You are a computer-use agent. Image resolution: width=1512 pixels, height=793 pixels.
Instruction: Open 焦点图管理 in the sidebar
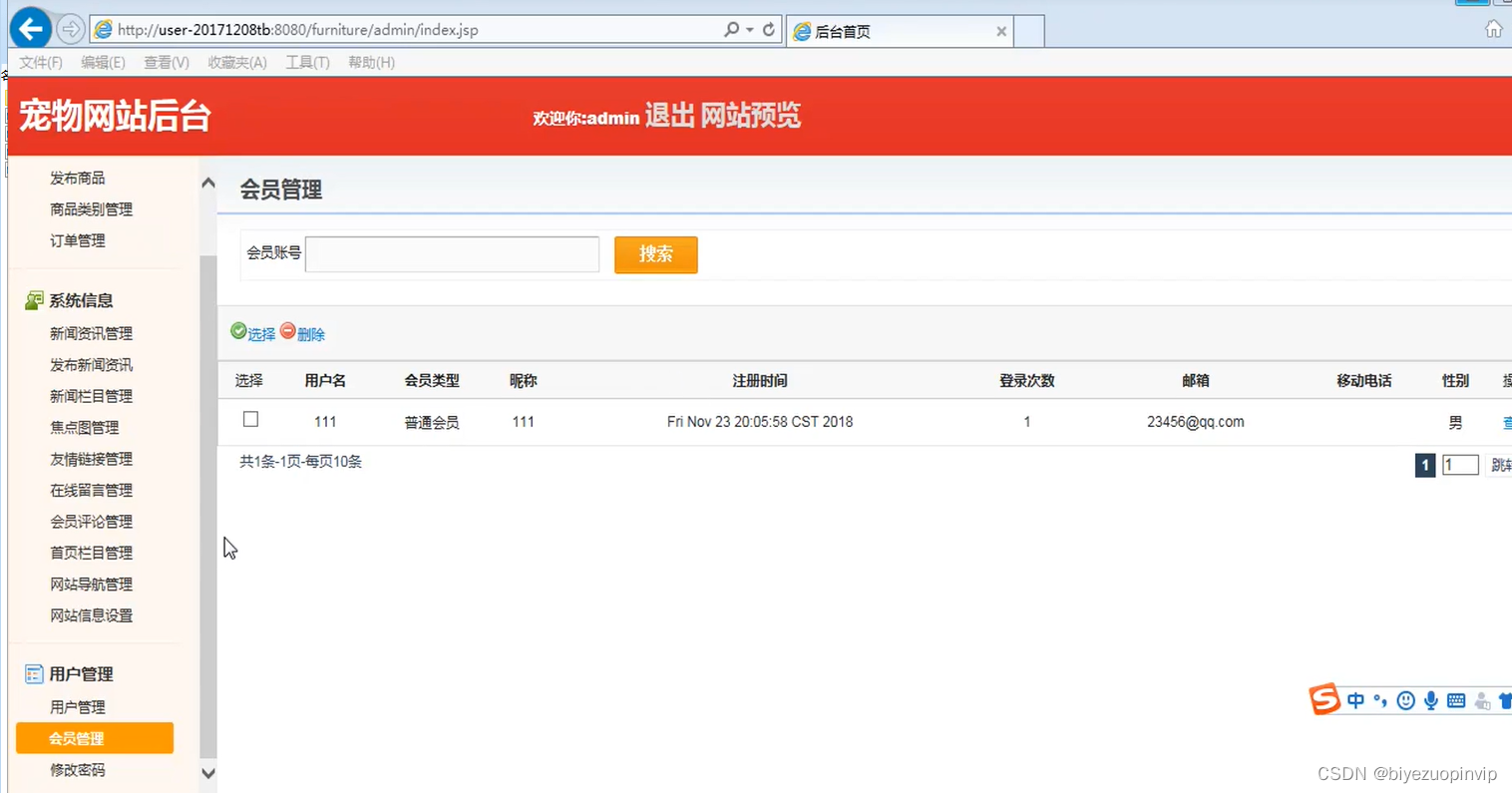pos(85,427)
